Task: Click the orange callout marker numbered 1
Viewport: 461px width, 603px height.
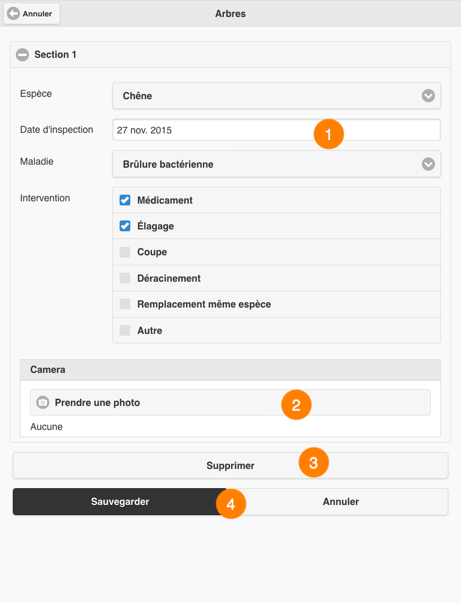Action: click(328, 134)
